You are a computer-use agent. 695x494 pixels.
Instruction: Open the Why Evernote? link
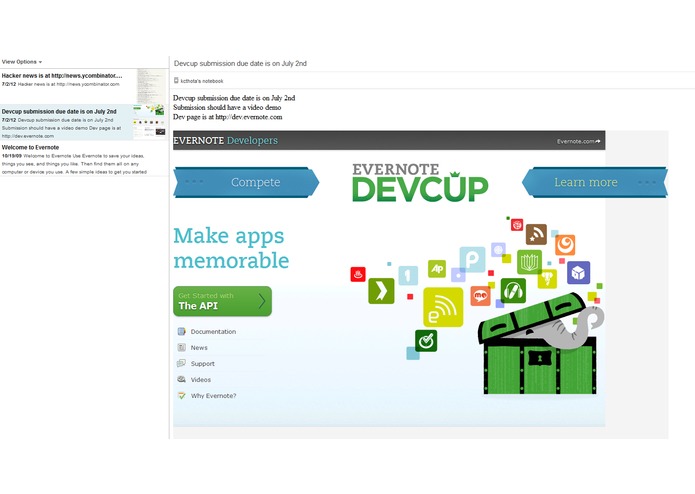click(213, 396)
